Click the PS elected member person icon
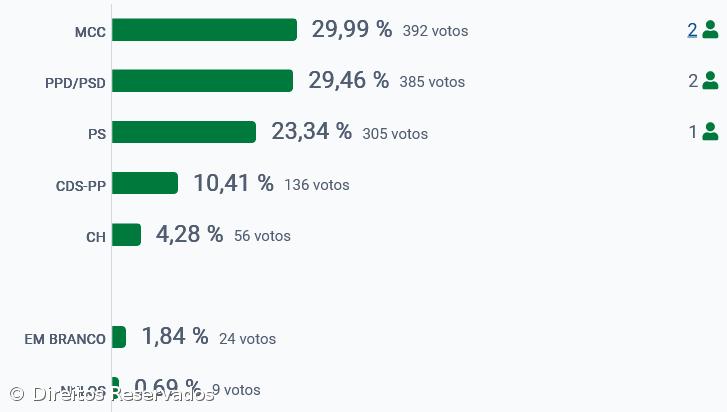Image resolution: width=727 pixels, height=412 pixels. coord(710,132)
